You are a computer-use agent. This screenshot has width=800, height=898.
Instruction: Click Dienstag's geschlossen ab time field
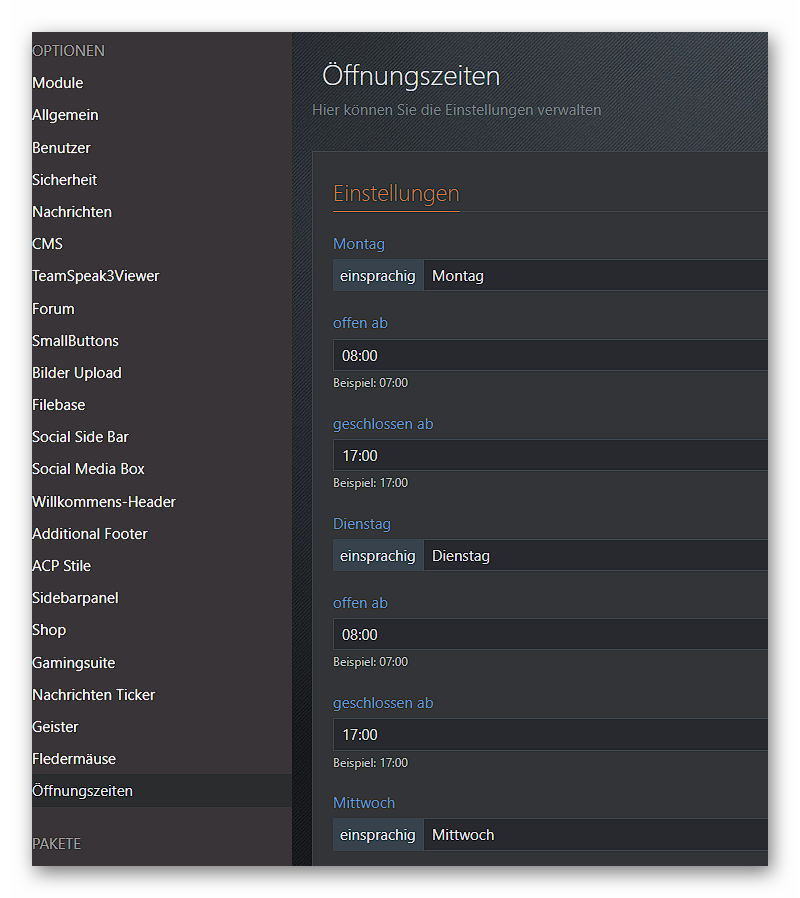(x=550, y=735)
